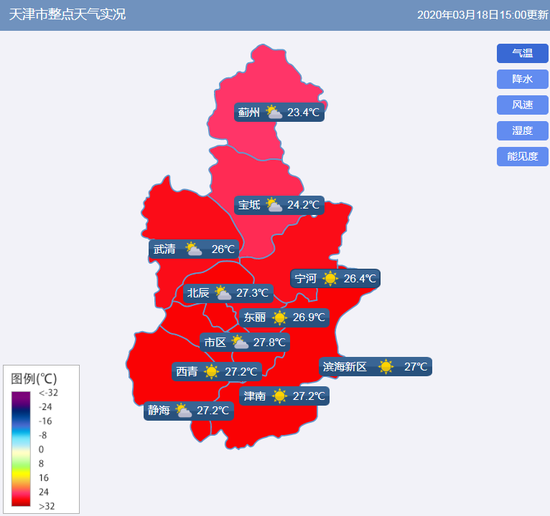This screenshot has height=516, width=550.
Task: Show the 湿度 humidity map
Action: click(x=522, y=130)
